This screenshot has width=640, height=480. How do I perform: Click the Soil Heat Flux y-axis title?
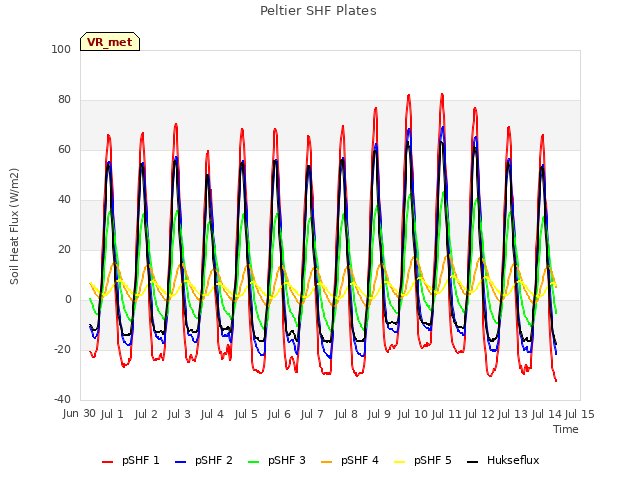click(x=14, y=226)
